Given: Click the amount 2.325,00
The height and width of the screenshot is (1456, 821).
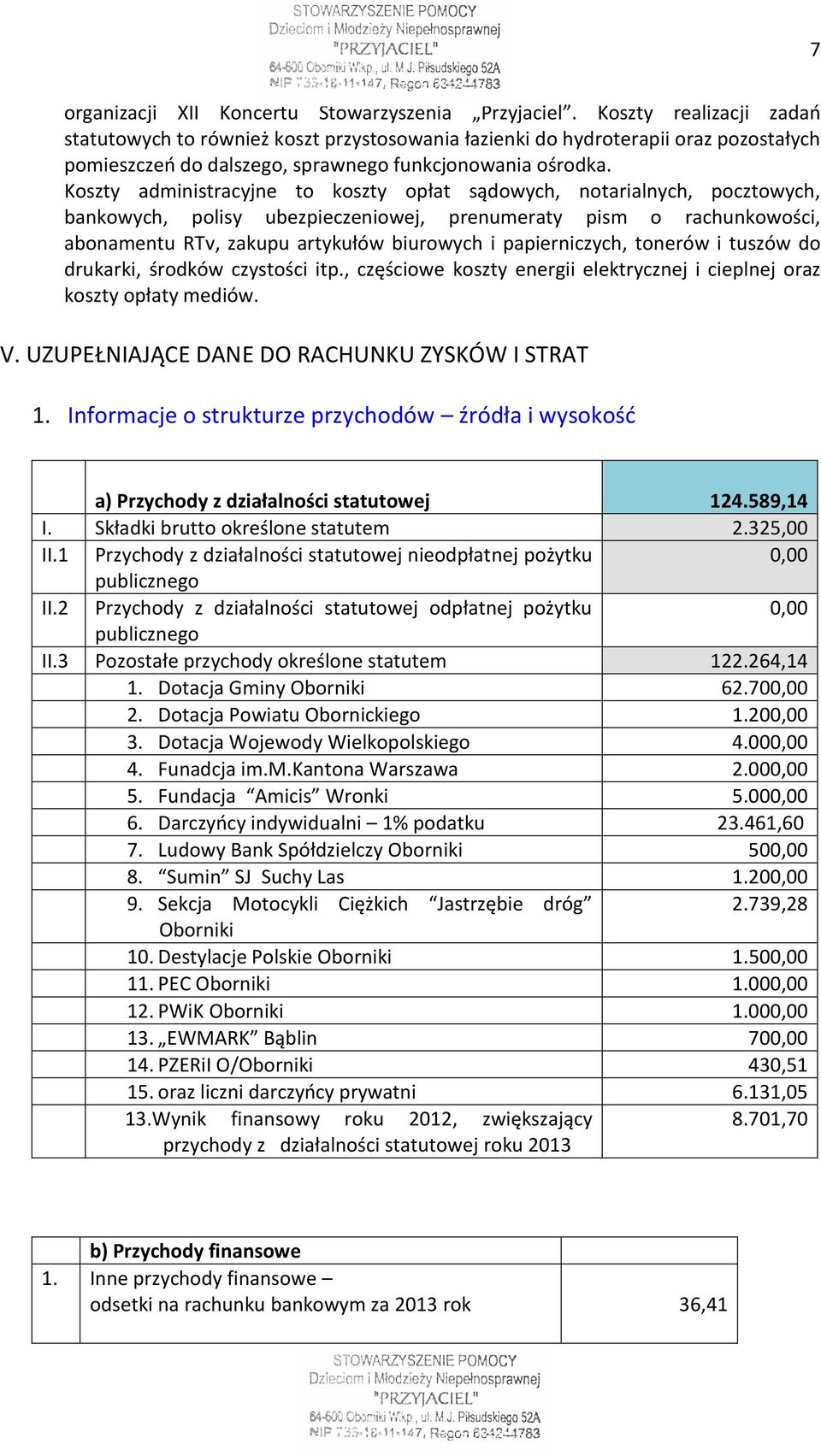Looking at the screenshot, I should pyautogui.click(x=770, y=528).
